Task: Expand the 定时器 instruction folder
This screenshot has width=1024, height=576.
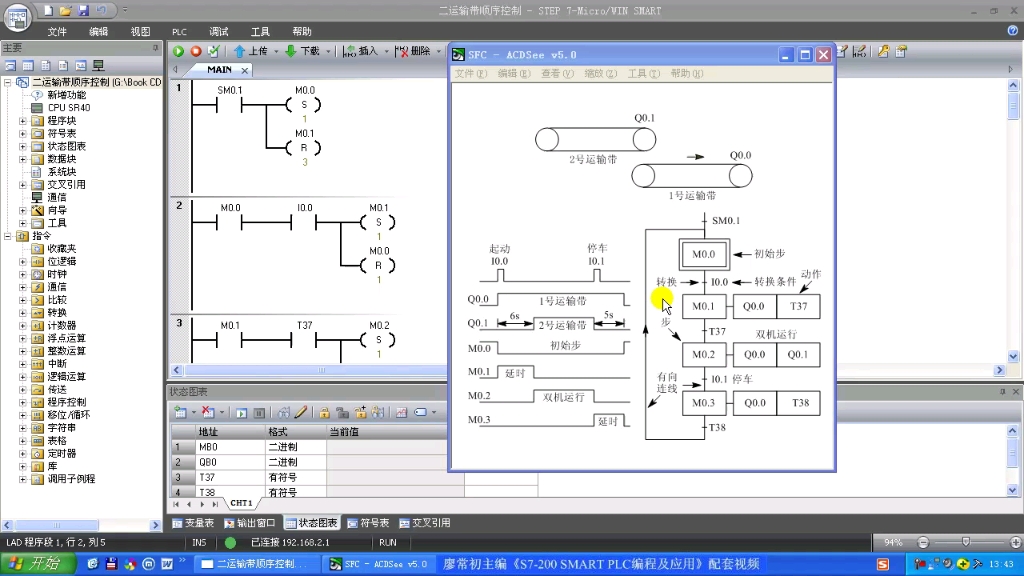Action: (x=23, y=453)
